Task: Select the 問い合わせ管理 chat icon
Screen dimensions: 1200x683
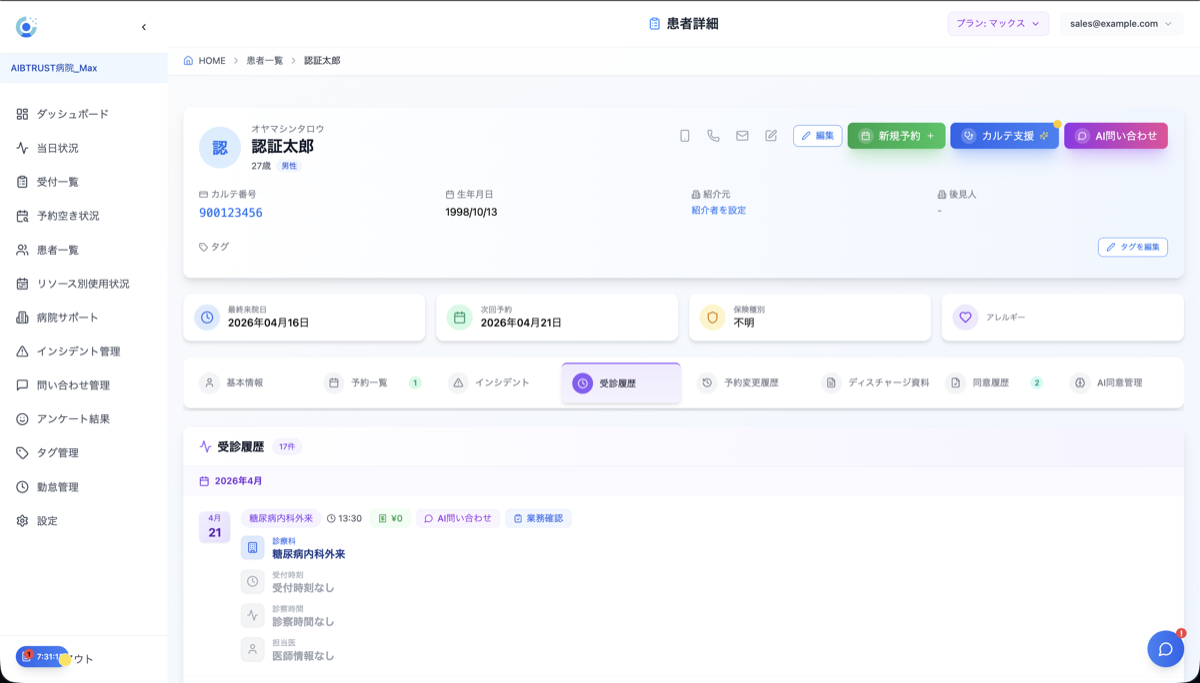Action: (x=24, y=385)
